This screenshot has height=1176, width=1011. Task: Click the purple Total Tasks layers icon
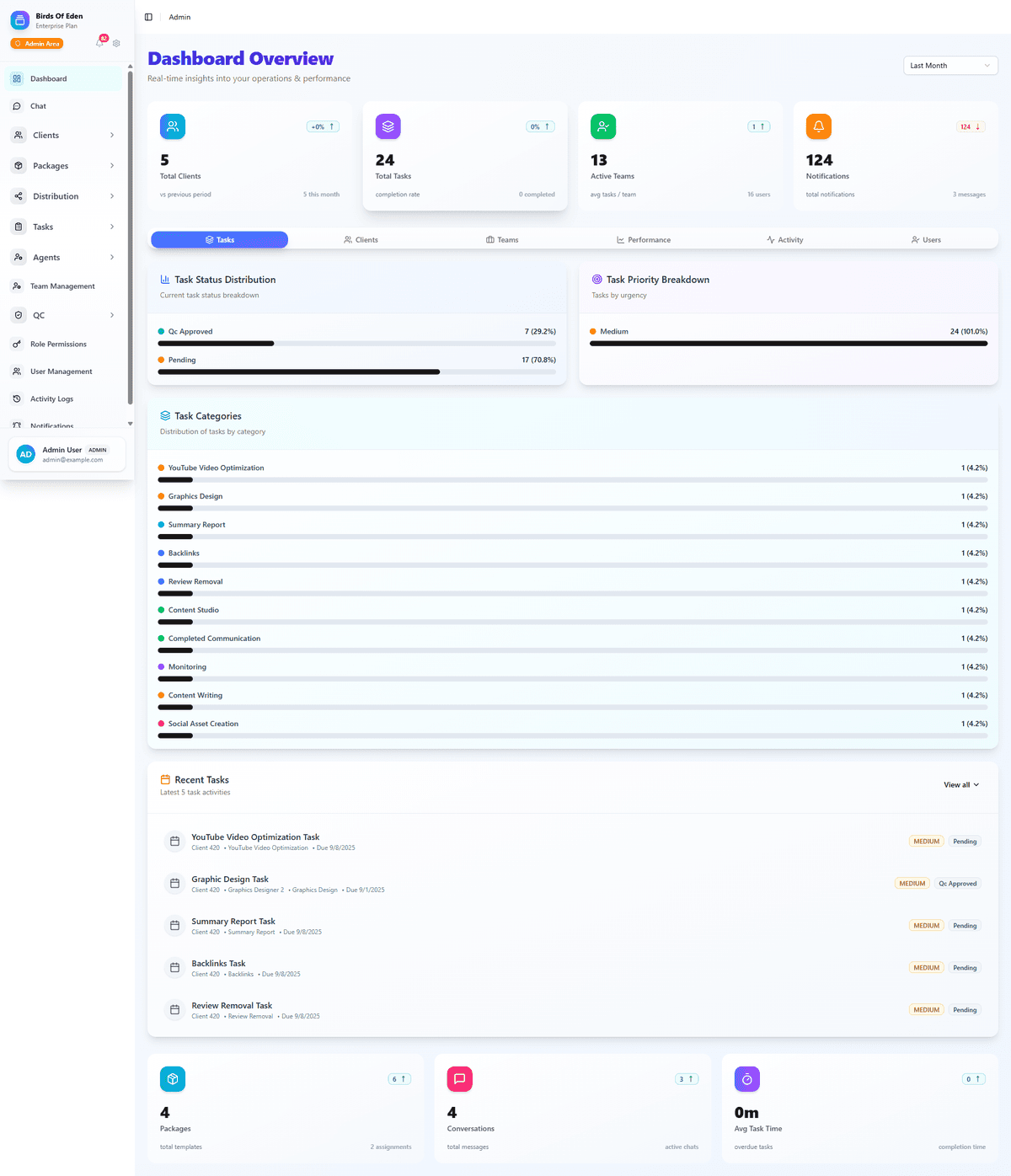[388, 126]
